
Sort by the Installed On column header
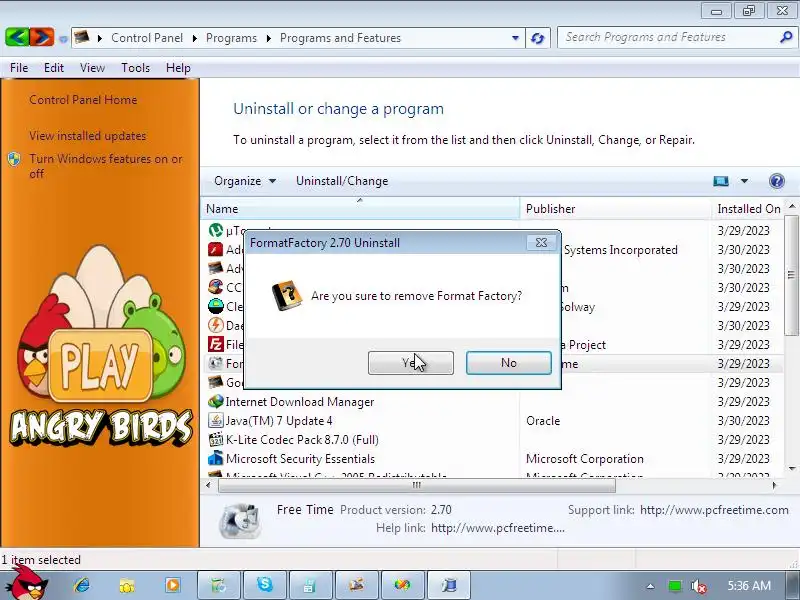[748, 209]
